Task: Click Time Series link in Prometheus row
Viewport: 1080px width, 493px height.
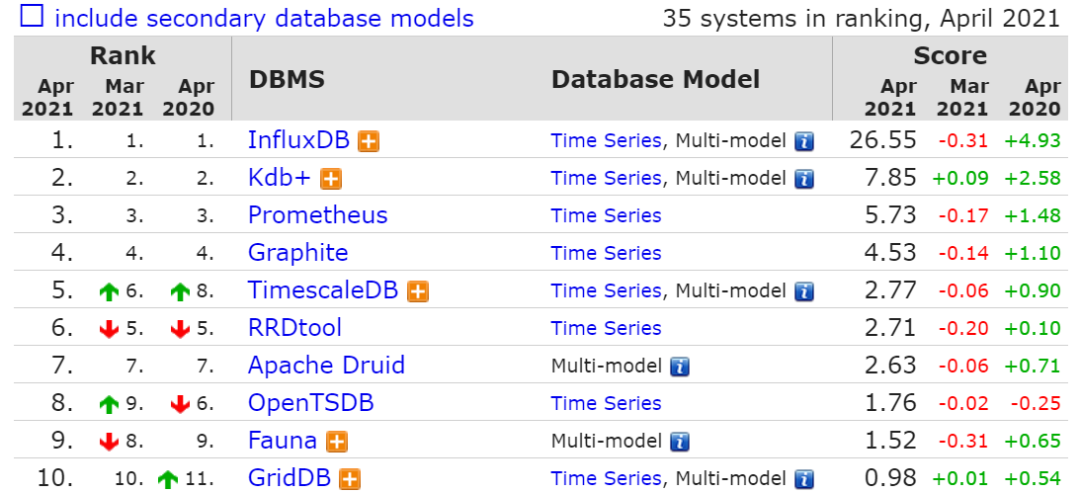Action: coord(606,216)
